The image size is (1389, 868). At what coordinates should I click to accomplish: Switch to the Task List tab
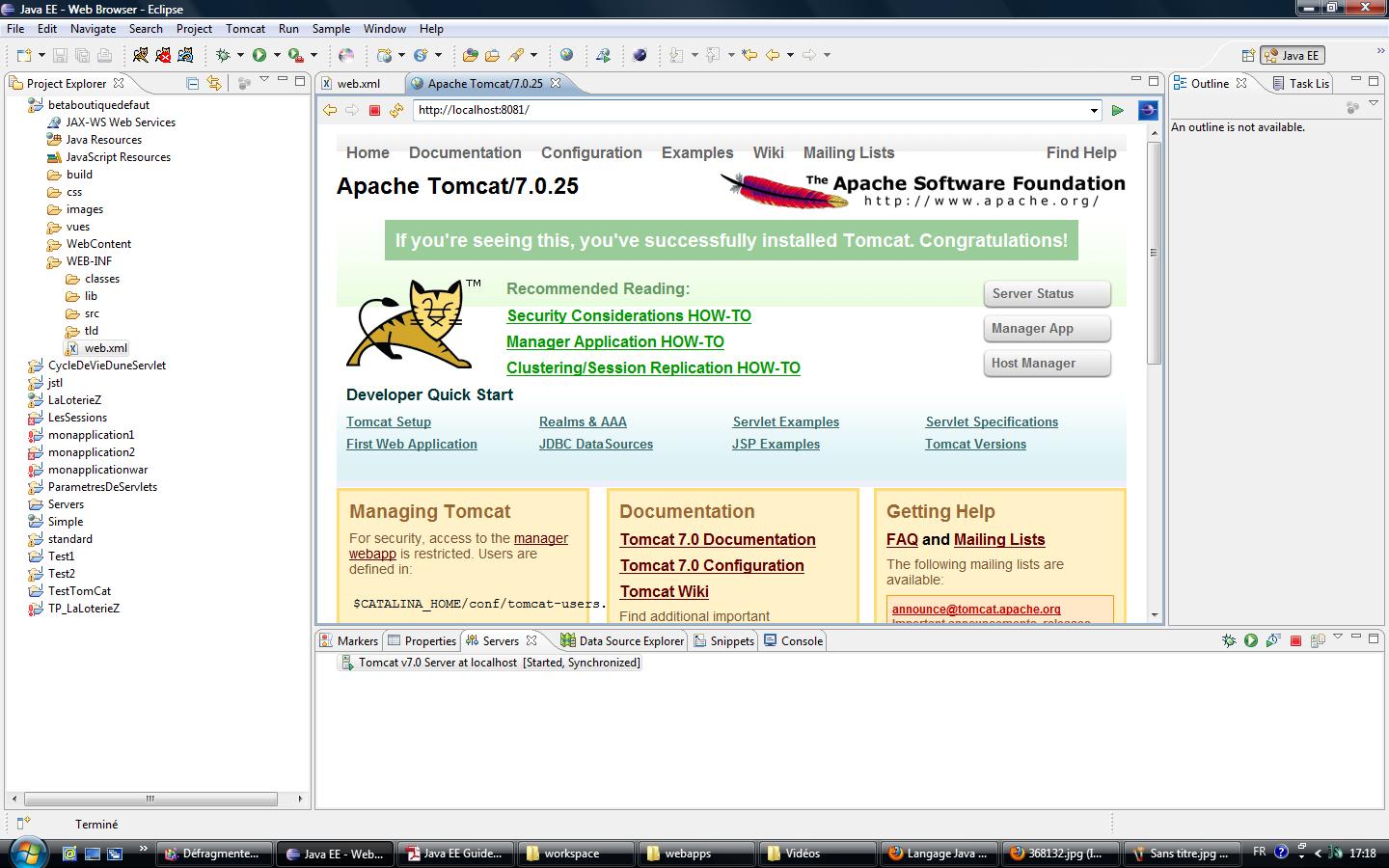[1300, 84]
